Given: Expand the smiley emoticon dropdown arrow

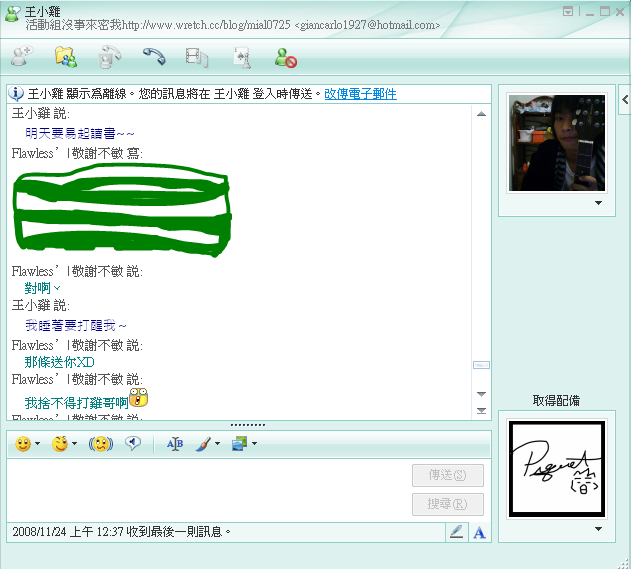Looking at the screenshot, I should [x=37, y=444].
